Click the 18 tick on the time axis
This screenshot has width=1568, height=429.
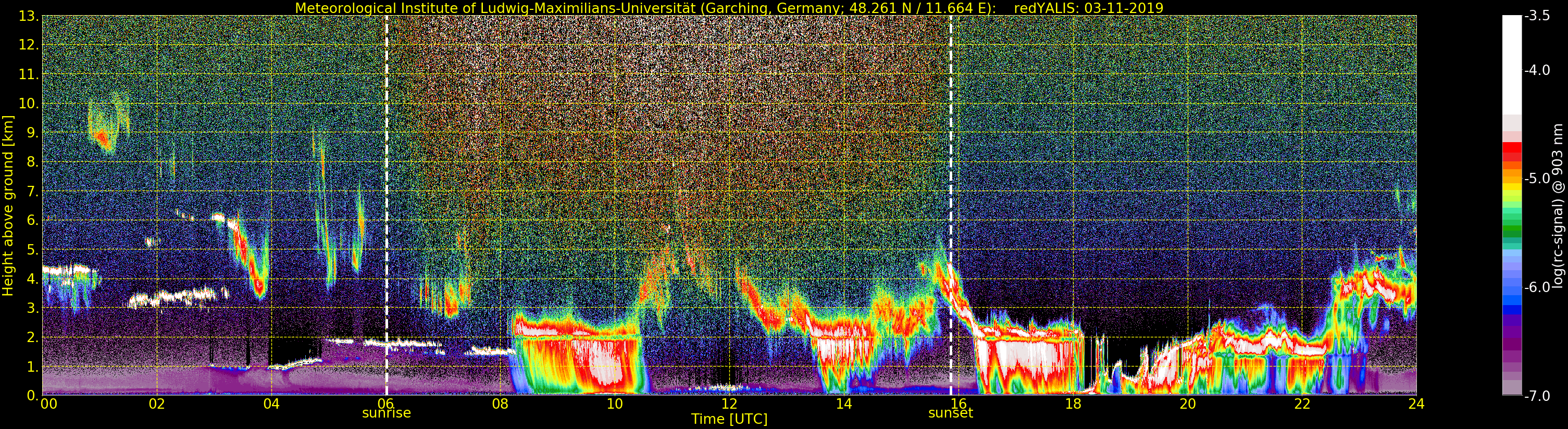click(x=1073, y=404)
